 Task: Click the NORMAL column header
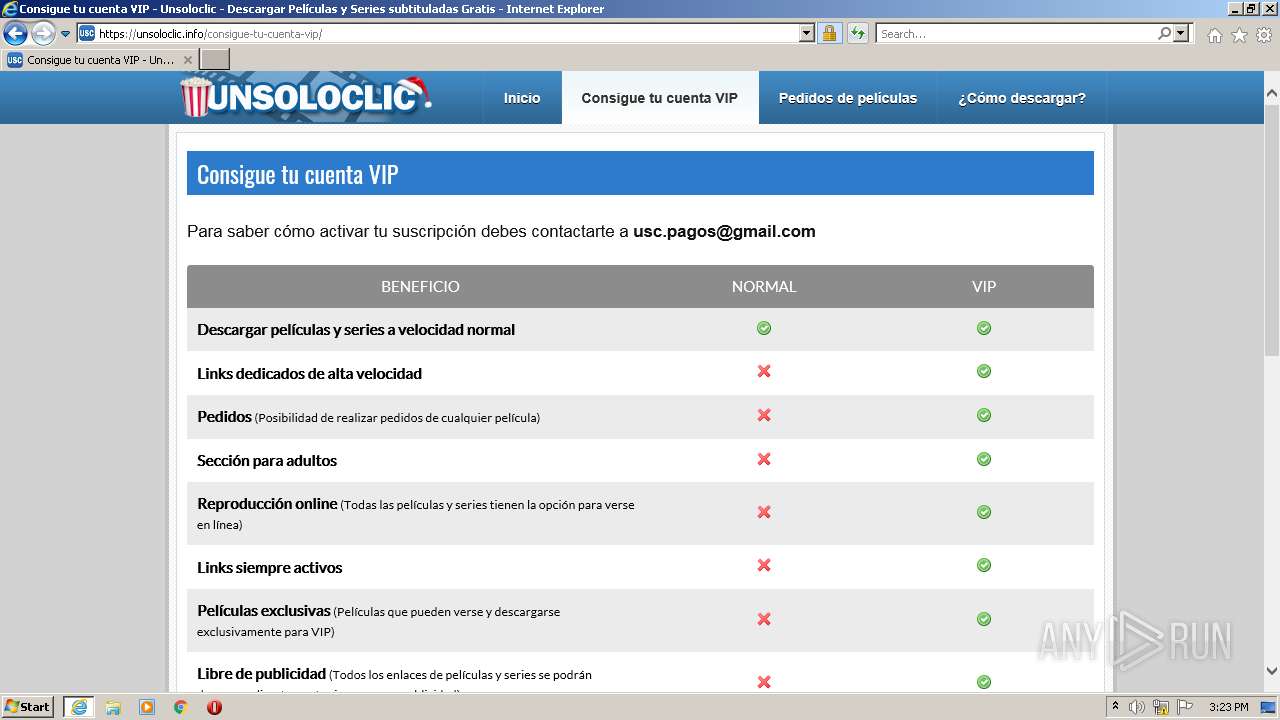[764, 286]
